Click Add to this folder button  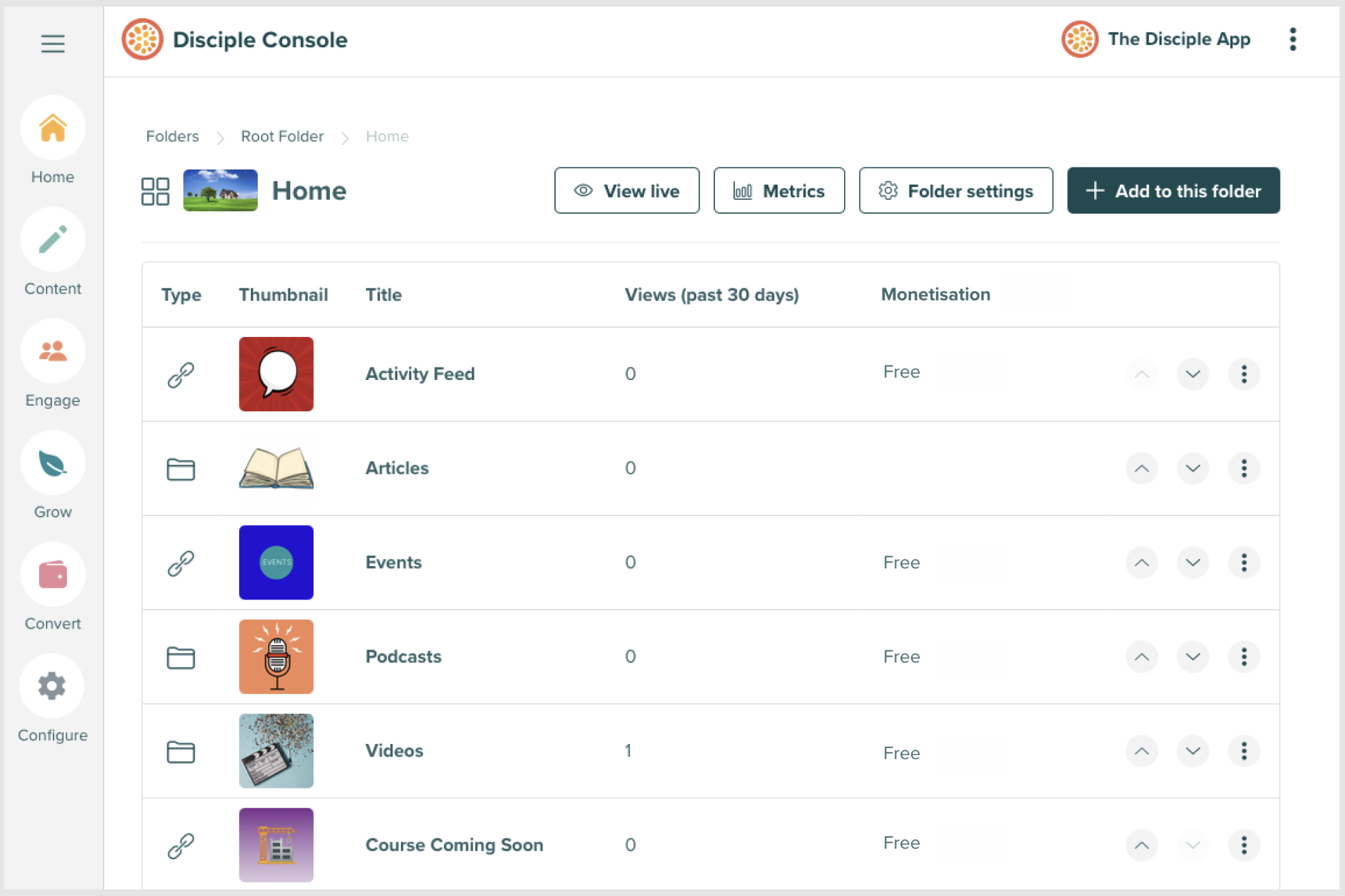pos(1173,191)
